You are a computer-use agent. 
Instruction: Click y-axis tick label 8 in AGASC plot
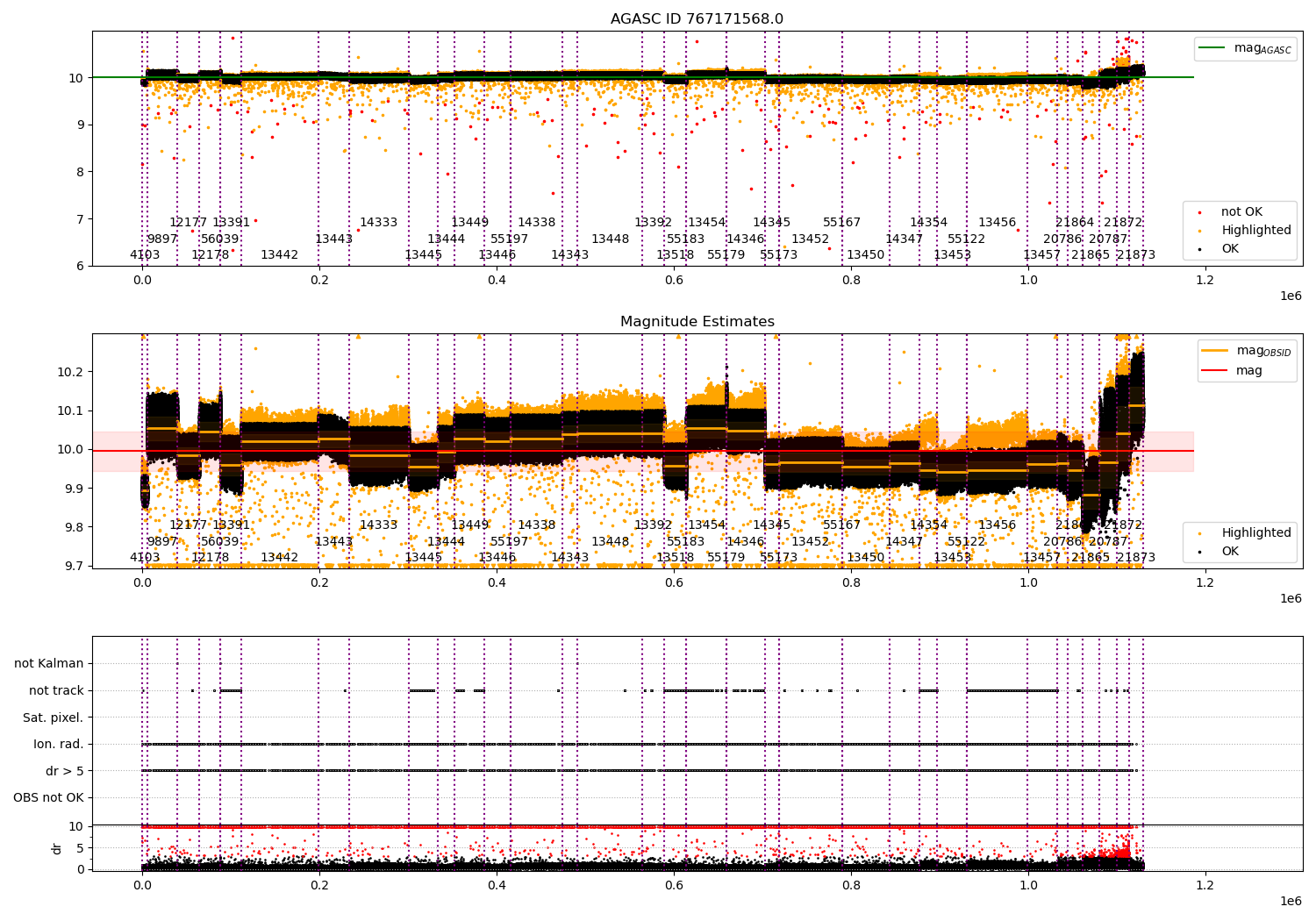coord(79,172)
